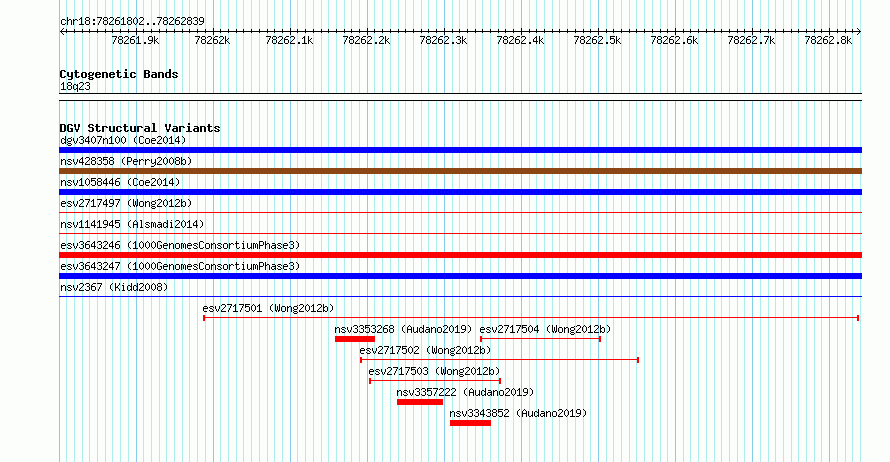Click the 78262k ruler tick label
This screenshot has height=462, width=890.
[212, 40]
